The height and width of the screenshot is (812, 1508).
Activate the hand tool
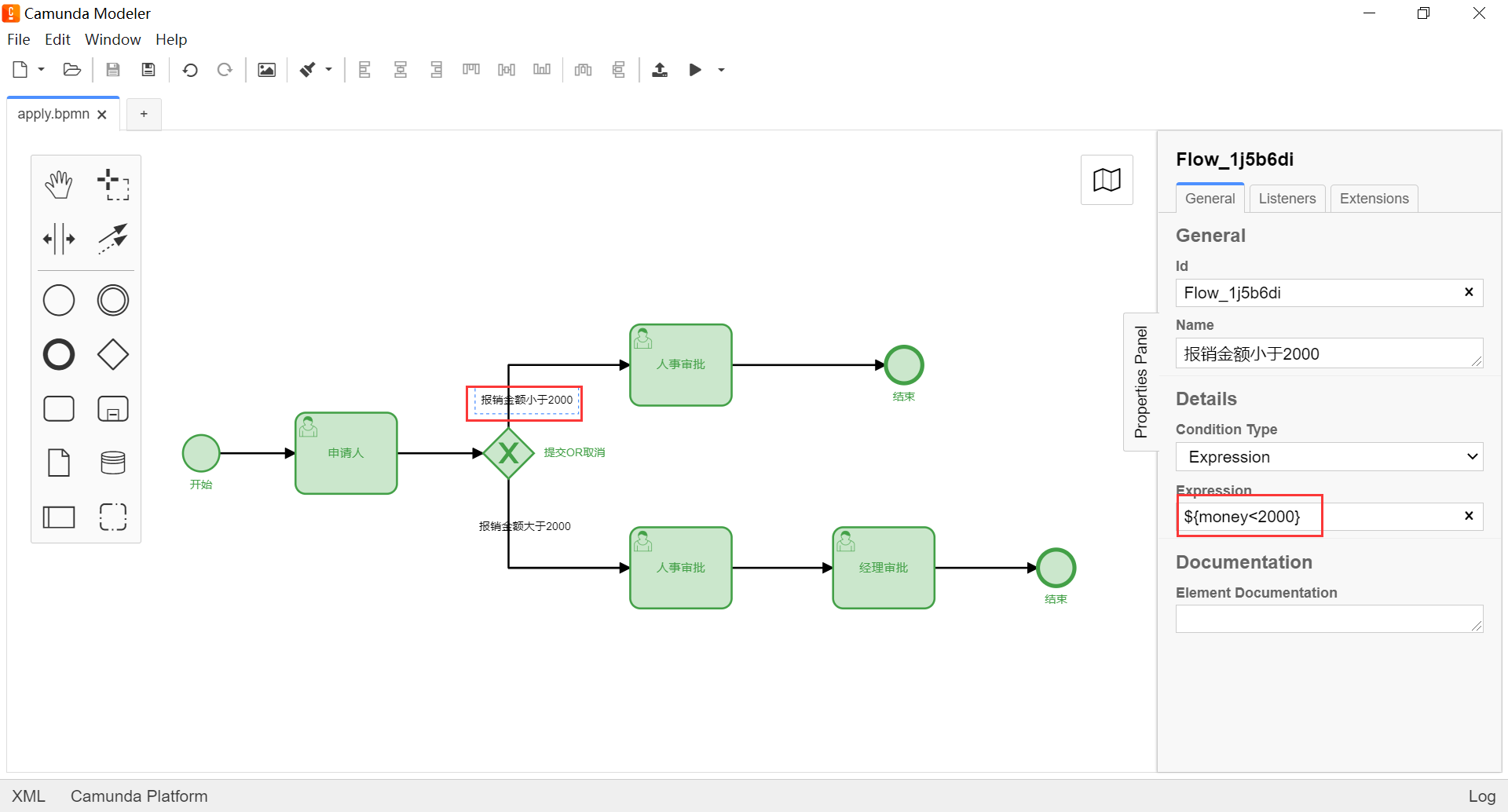pos(59,185)
